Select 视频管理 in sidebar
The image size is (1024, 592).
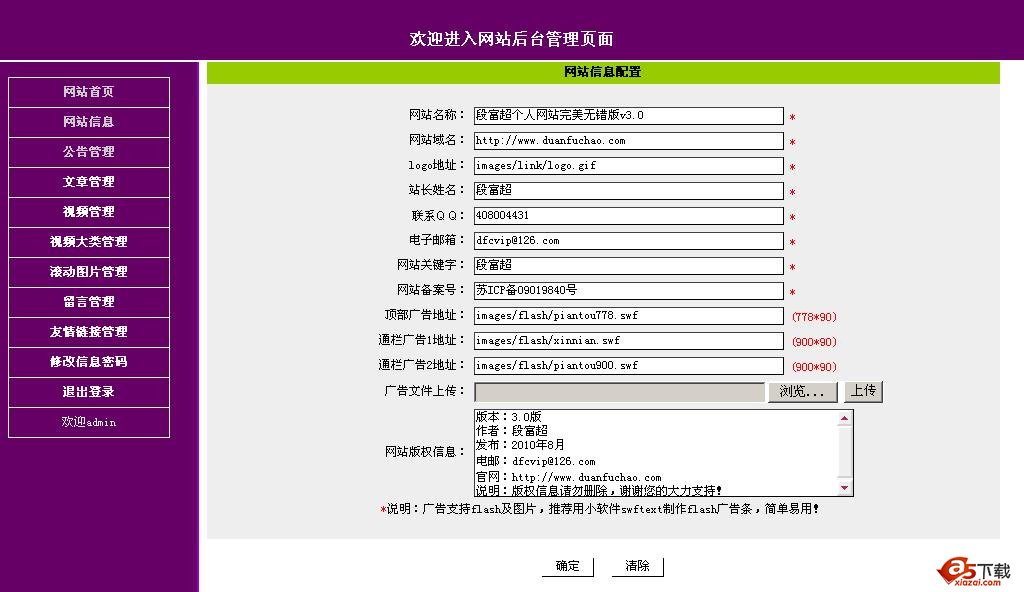pos(89,212)
